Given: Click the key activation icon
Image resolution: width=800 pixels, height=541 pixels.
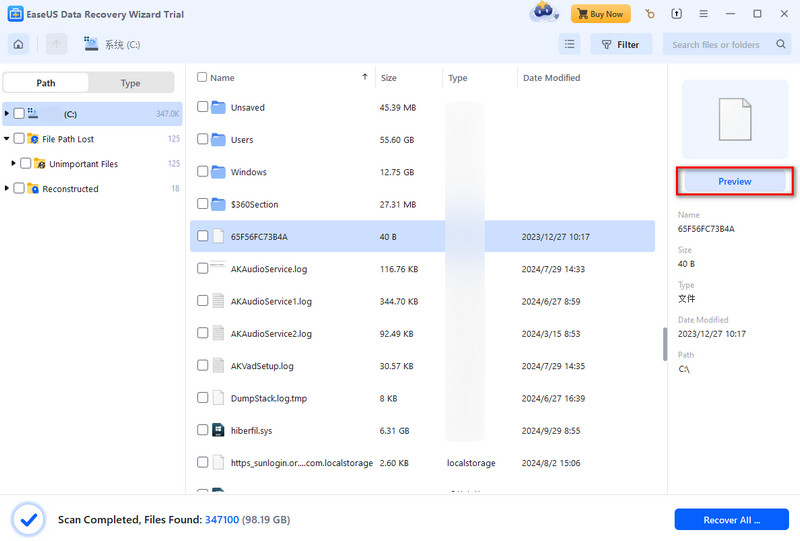Looking at the screenshot, I should point(650,14).
